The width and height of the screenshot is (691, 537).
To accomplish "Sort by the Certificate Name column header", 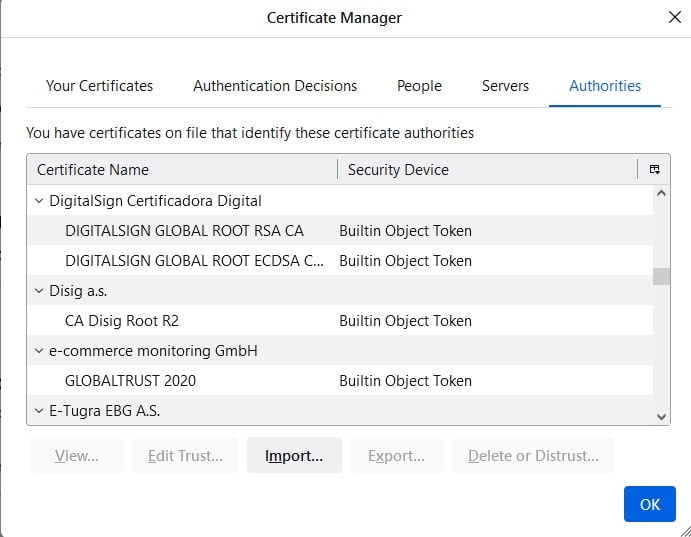I will coord(182,170).
